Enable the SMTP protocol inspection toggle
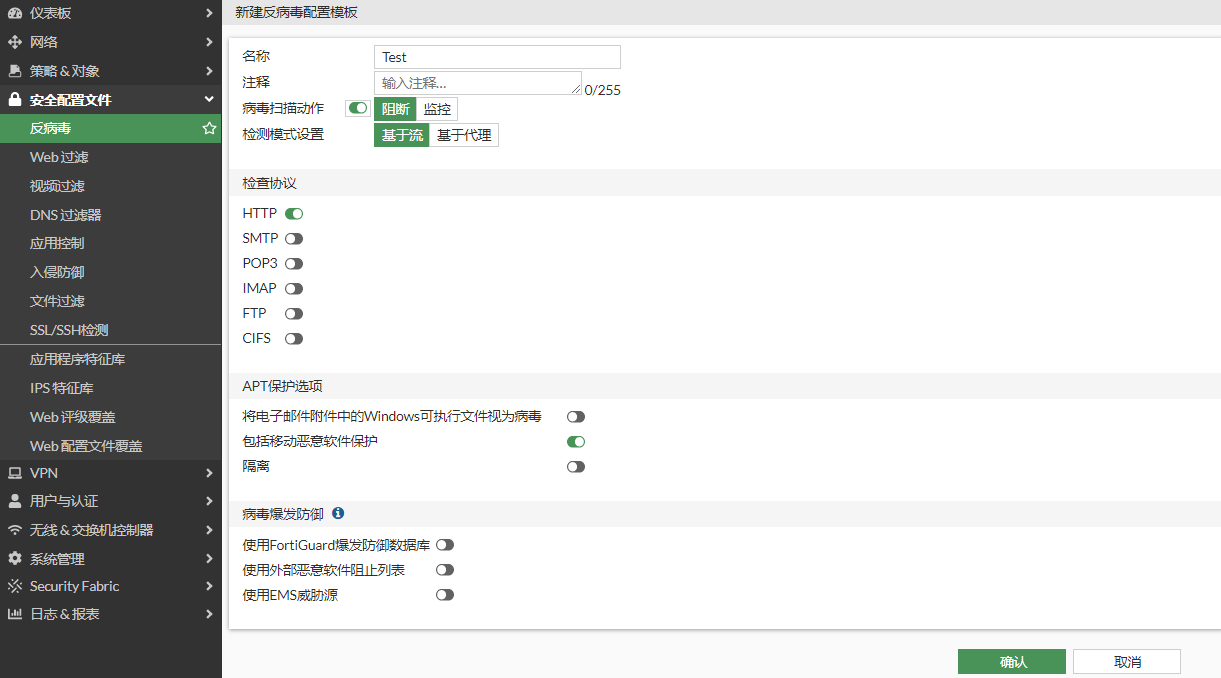The height and width of the screenshot is (678, 1221). pyautogui.click(x=294, y=239)
